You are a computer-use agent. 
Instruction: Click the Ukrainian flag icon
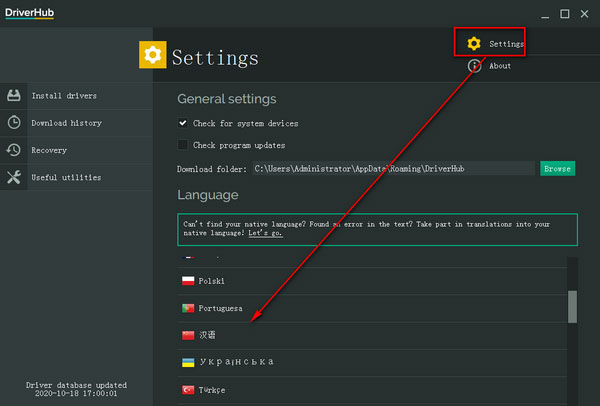click(x=187, y=362)
